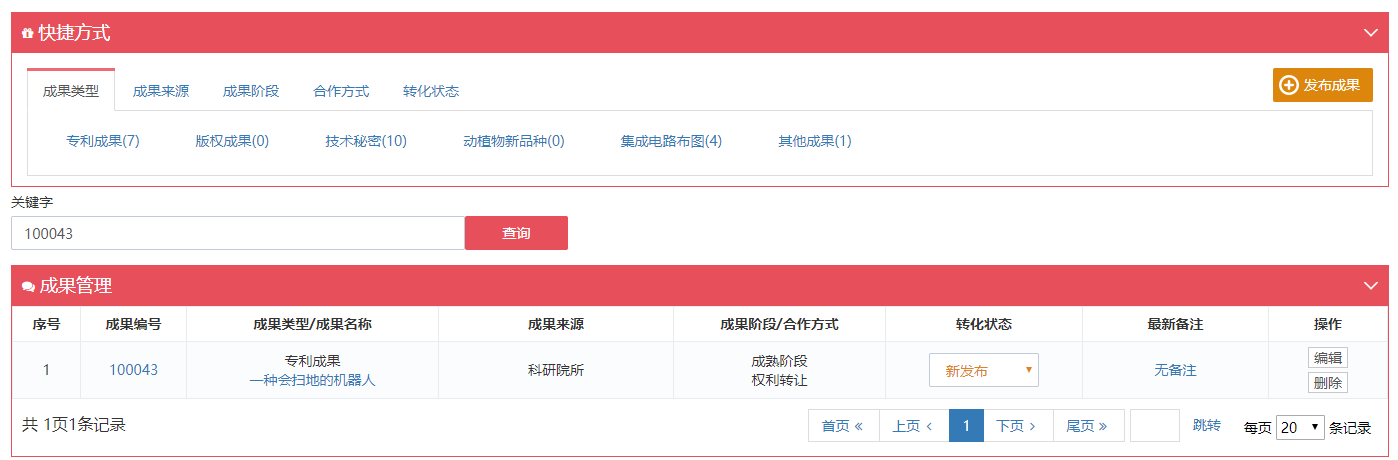Switch to the 成果阶段 tab
Viewport: 1398px width, 460px height.
pyautogui.click(x=251, y=91)
